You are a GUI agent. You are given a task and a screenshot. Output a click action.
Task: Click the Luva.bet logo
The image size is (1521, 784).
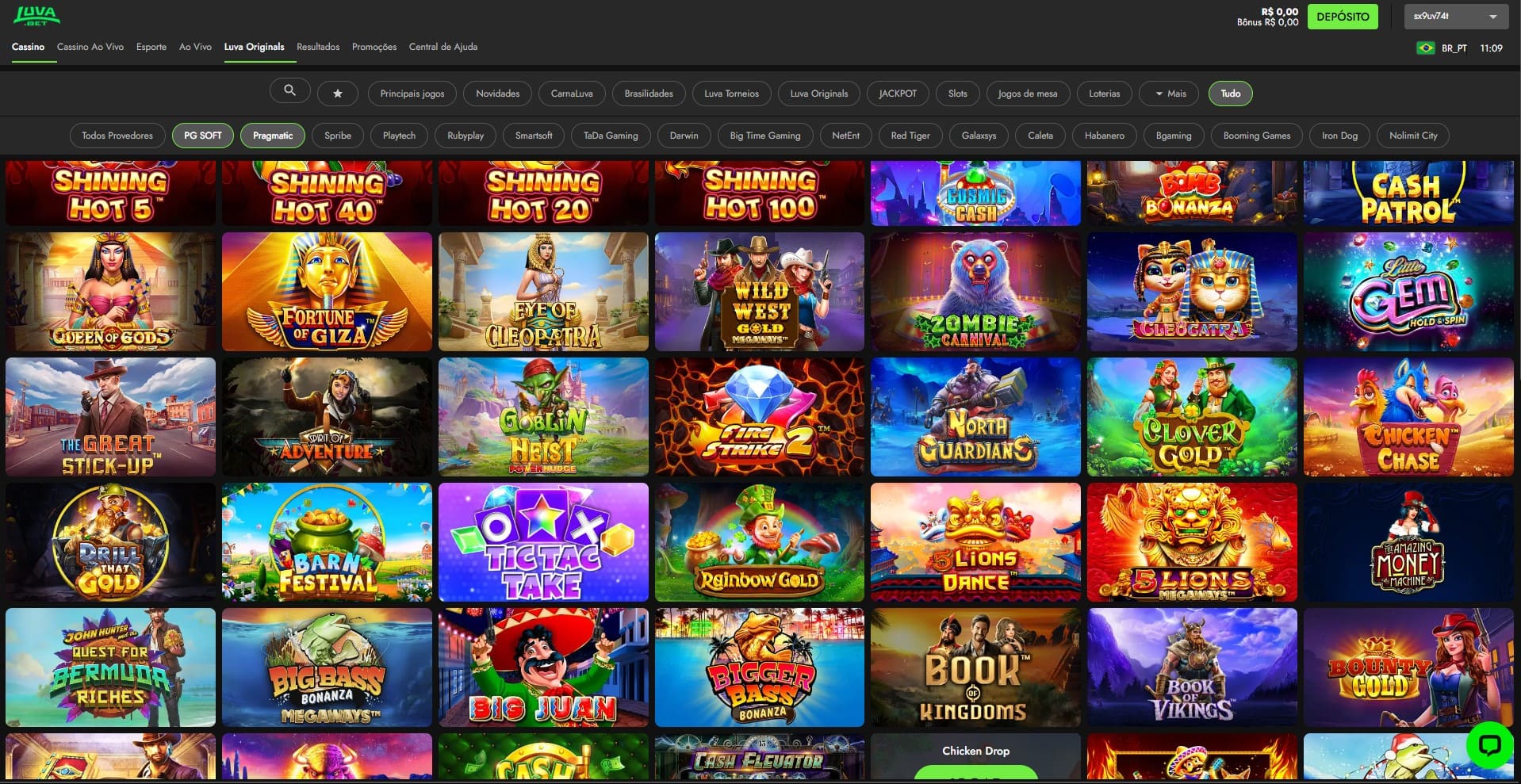(36, 16)
